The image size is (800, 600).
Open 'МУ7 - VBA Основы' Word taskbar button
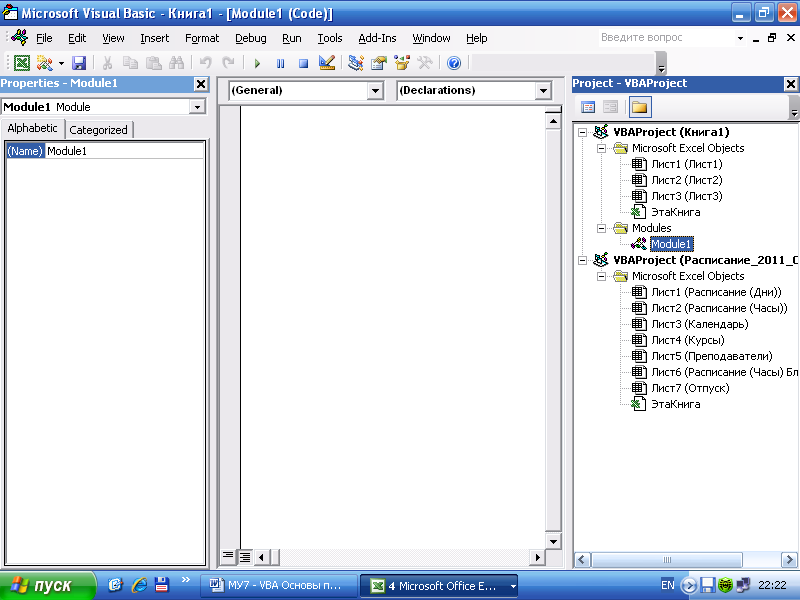[279, 586]
